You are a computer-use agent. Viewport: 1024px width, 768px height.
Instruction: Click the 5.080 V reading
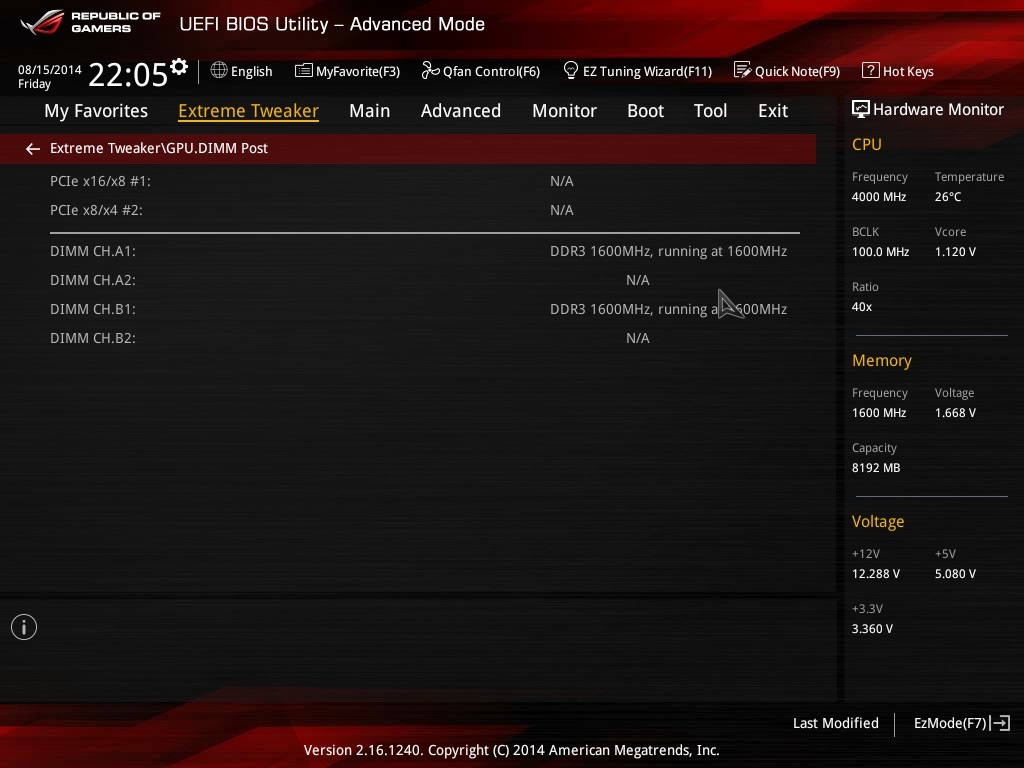pyautogui.click(x=955, y=573)
